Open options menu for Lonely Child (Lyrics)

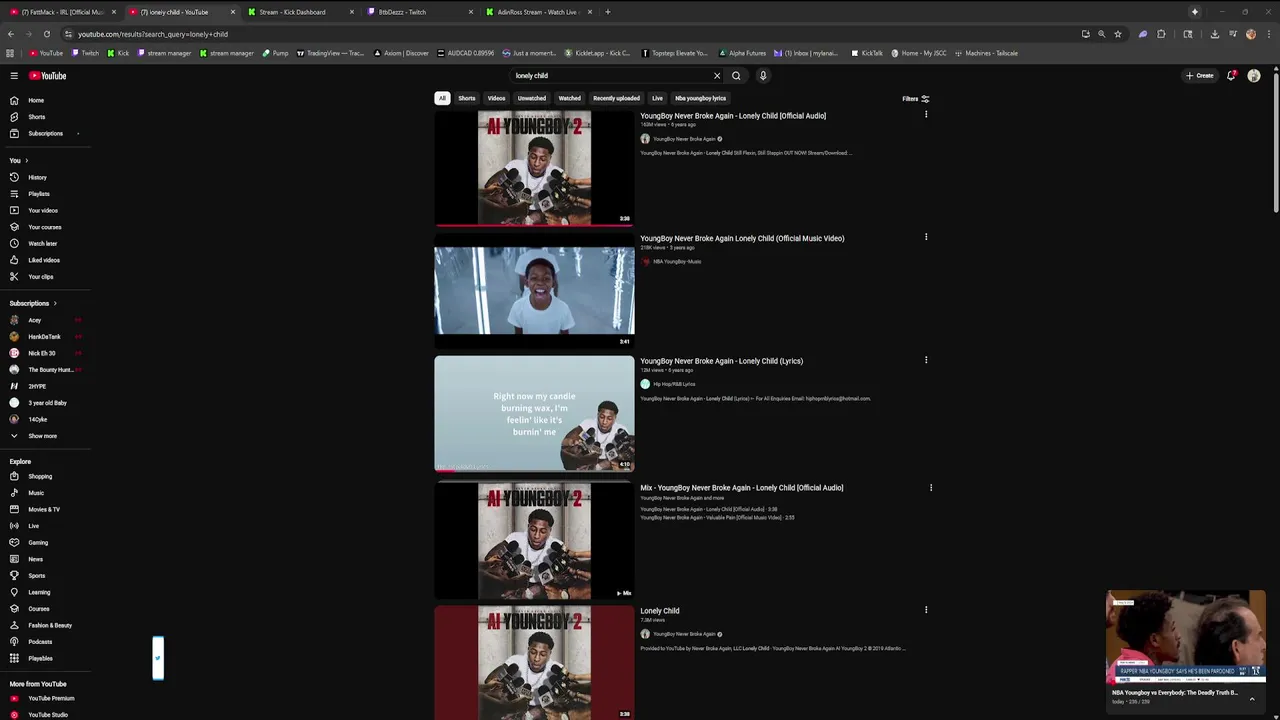pyautogui.click(x=926, y=360)
